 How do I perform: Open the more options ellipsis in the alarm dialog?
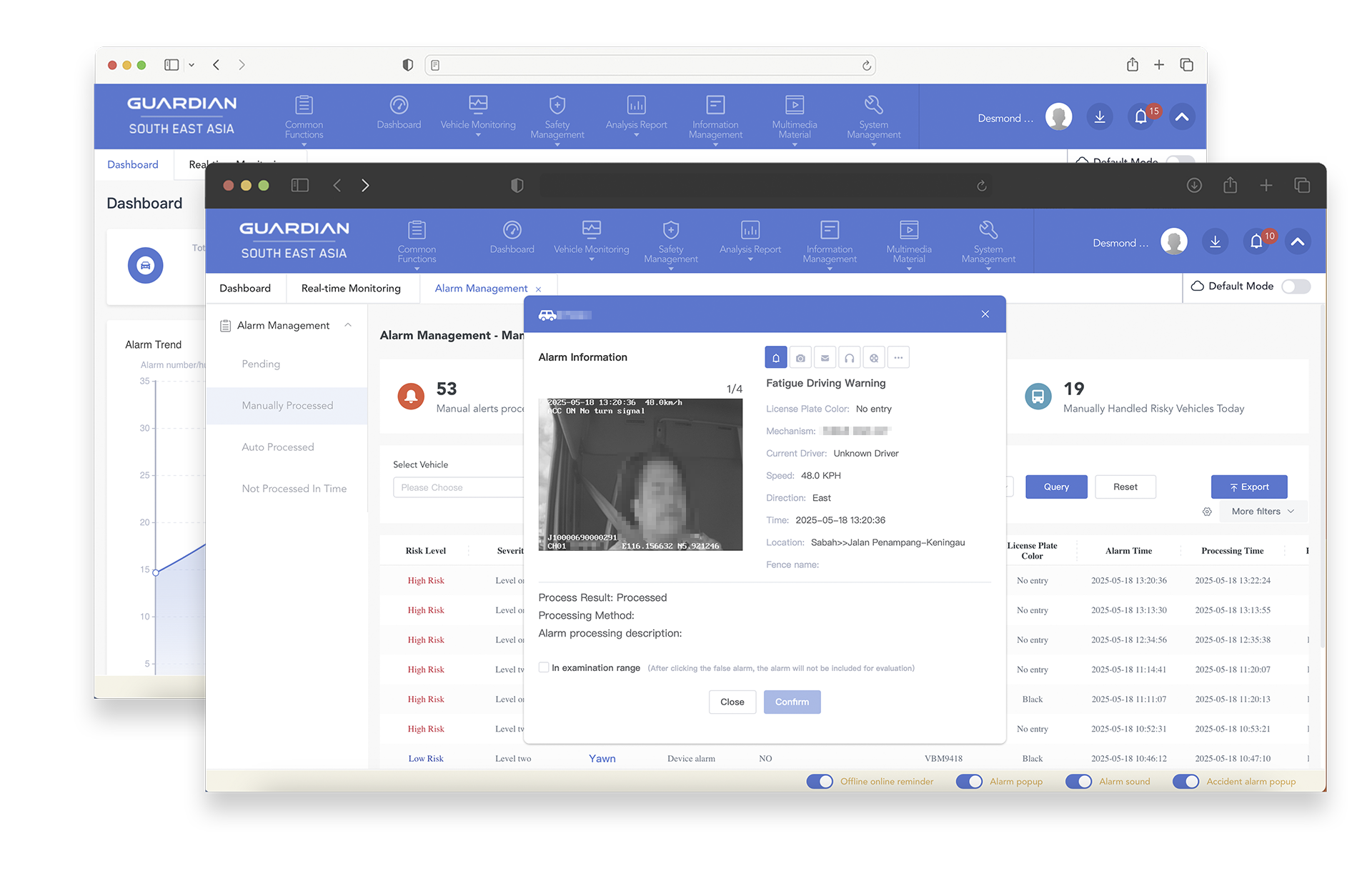coord(898,358)
